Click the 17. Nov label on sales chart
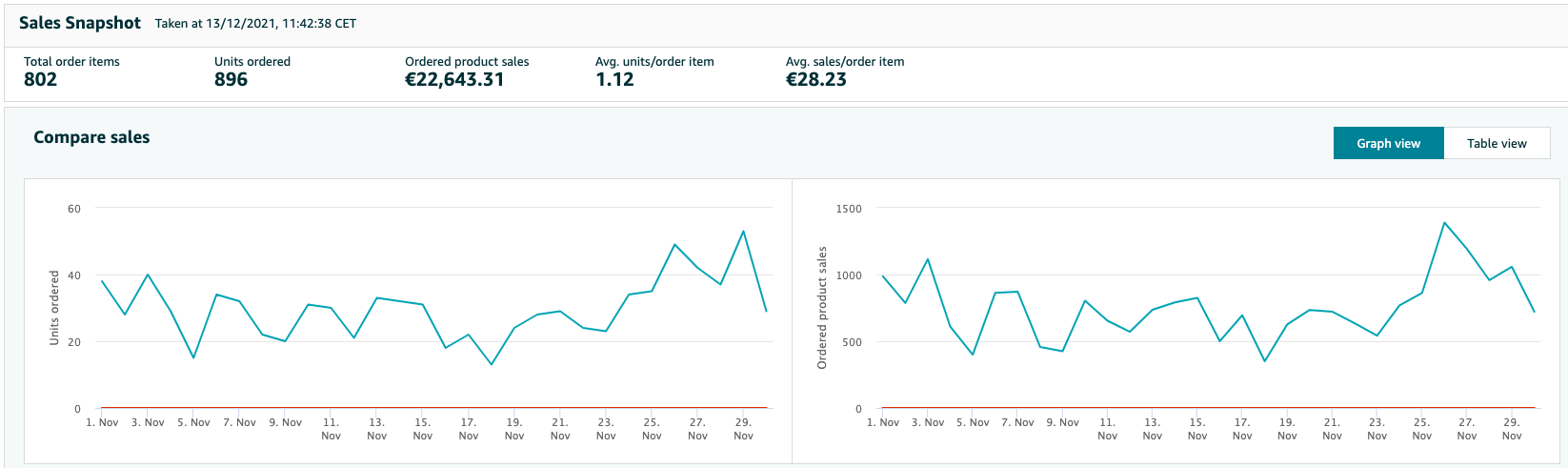This screenshot has width=1568, height=468. (x=1242, y=429)
